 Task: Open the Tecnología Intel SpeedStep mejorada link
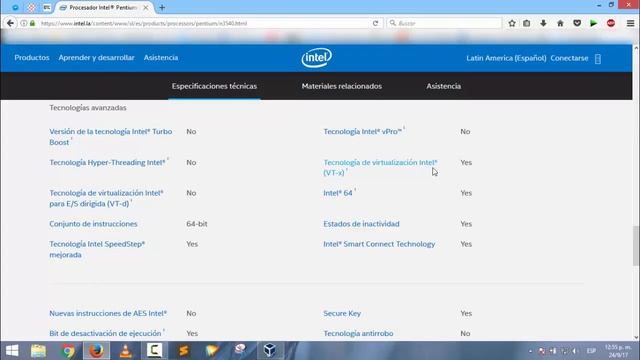(97, 249)
